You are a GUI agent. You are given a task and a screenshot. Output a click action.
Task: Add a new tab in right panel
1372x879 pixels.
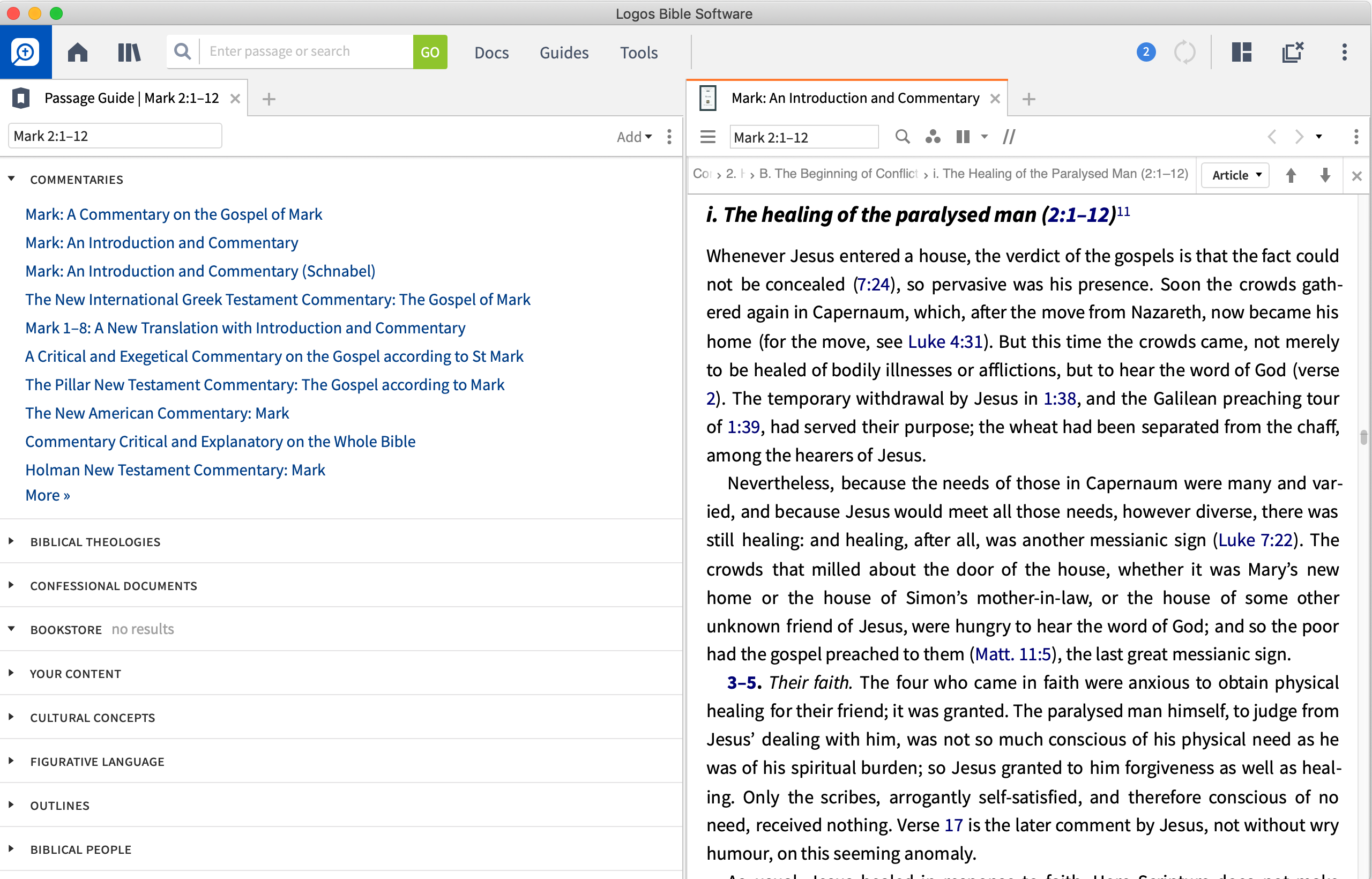[1029, 99]
